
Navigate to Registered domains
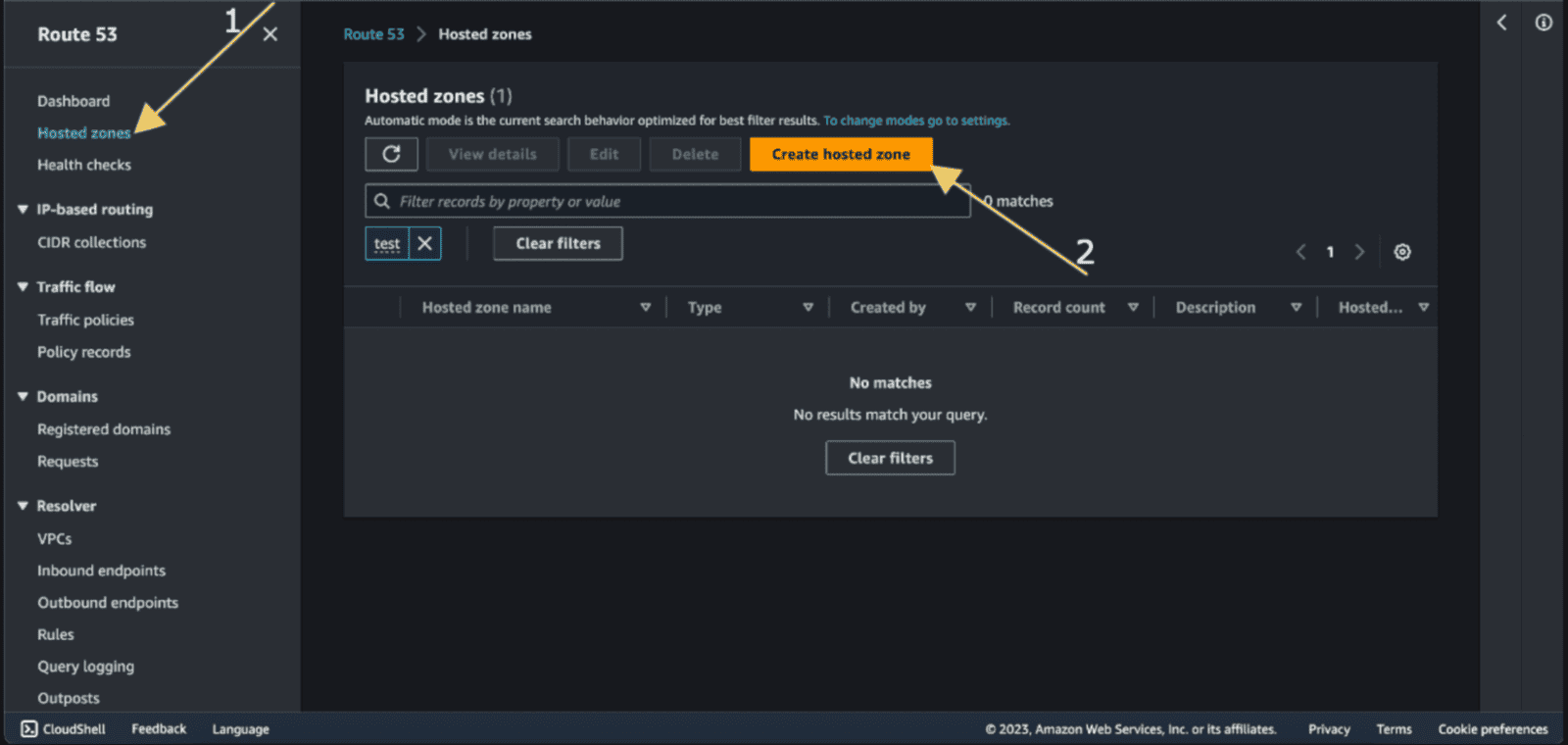pyautogui.click(x=104, y=429)
